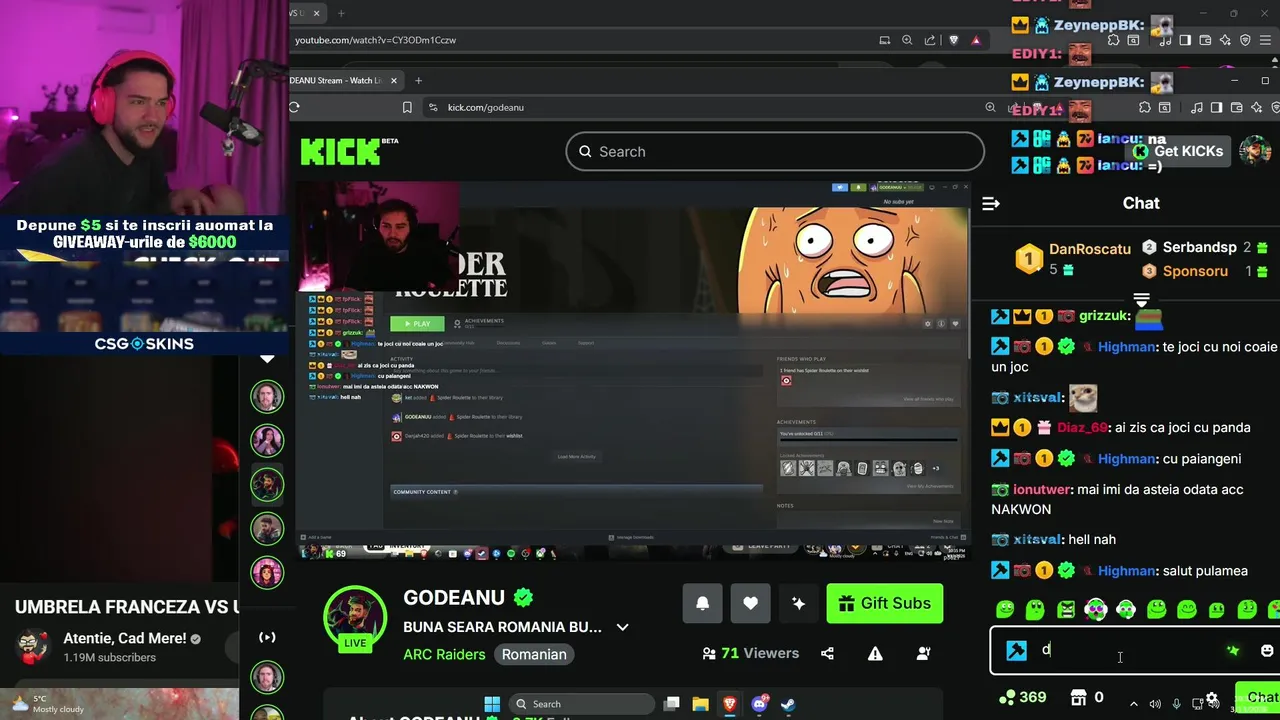Open GODEANU channel avatar with LIVE badge
Screen dimensions: 1280x720
(355, 620)
